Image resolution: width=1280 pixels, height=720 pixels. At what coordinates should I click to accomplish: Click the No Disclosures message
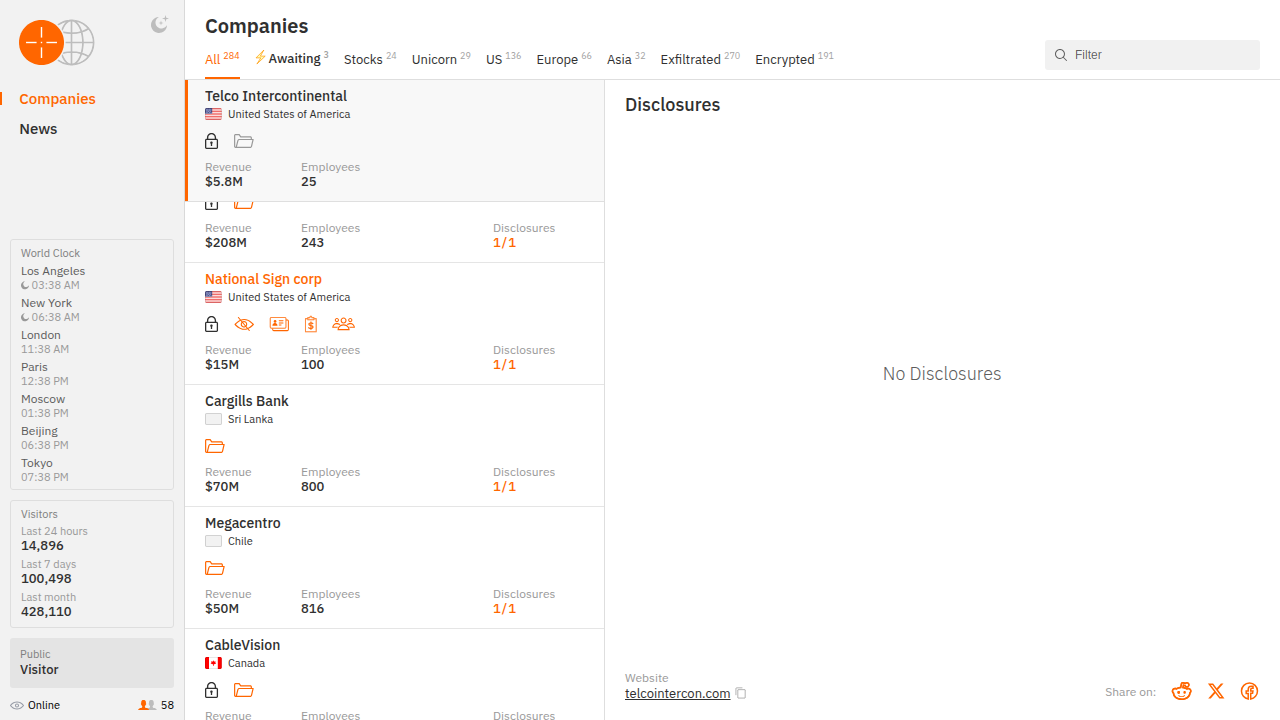coord(942,374)
